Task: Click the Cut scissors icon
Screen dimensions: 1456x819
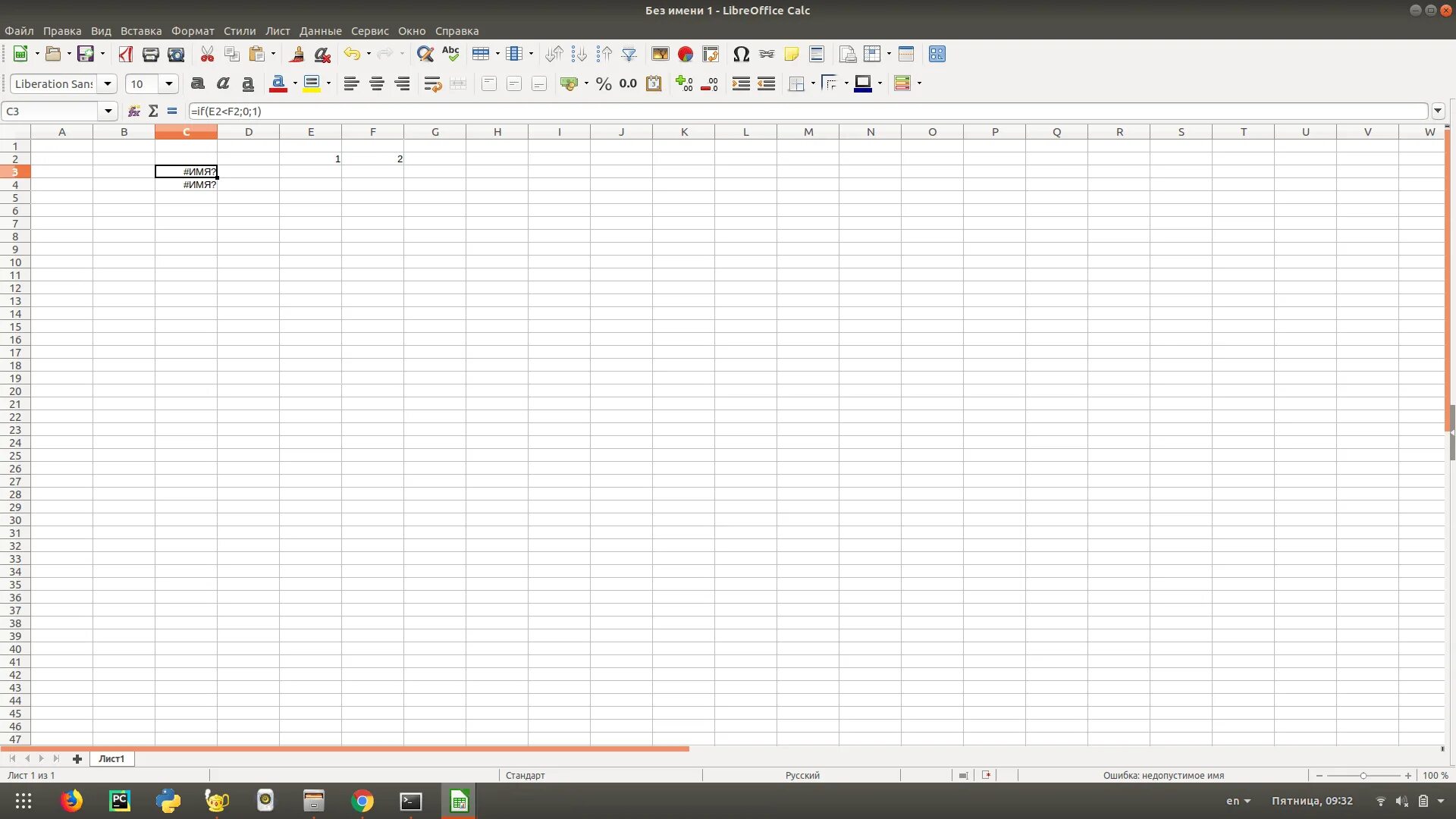Action: point(206,54)
